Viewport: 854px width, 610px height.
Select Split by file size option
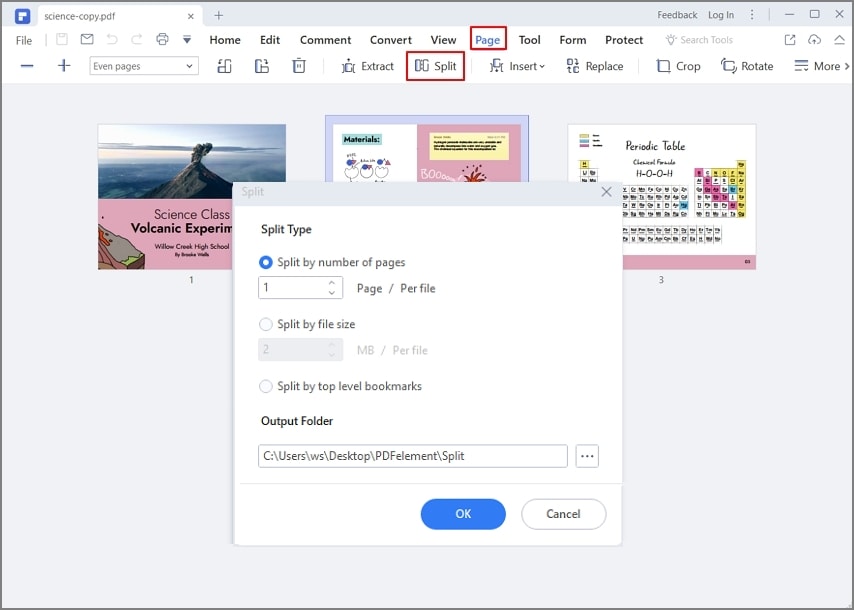[307, 325]
